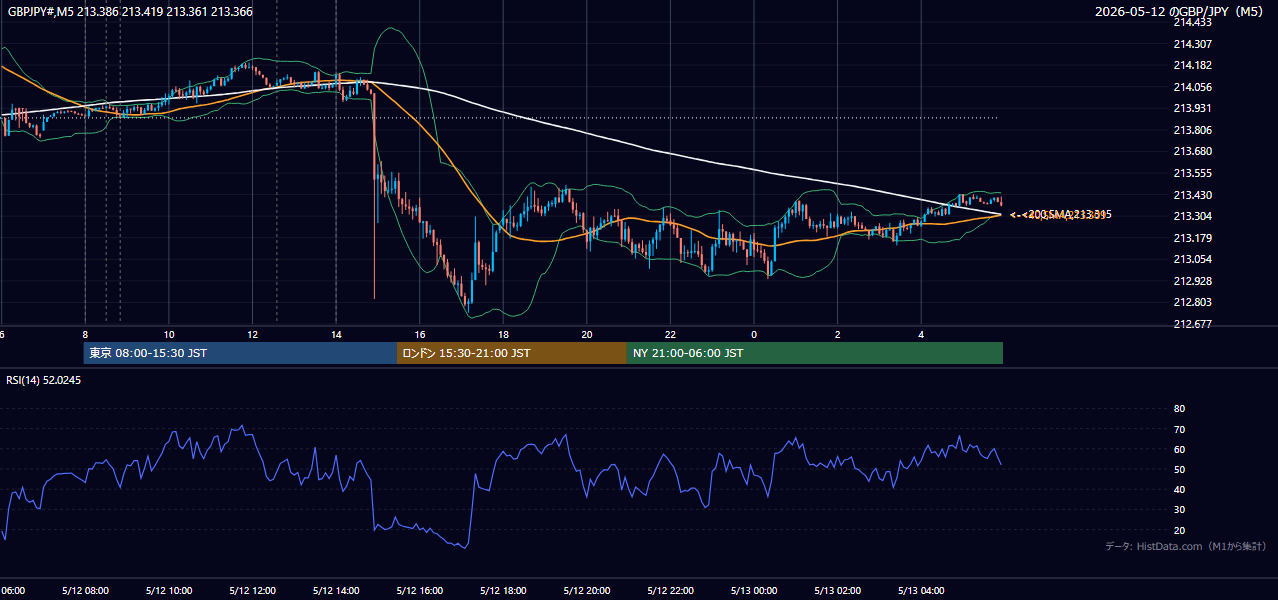Click price level 214.307 on the axis
Screen dimensions: 1278x600
click(x=1192, y=44)
